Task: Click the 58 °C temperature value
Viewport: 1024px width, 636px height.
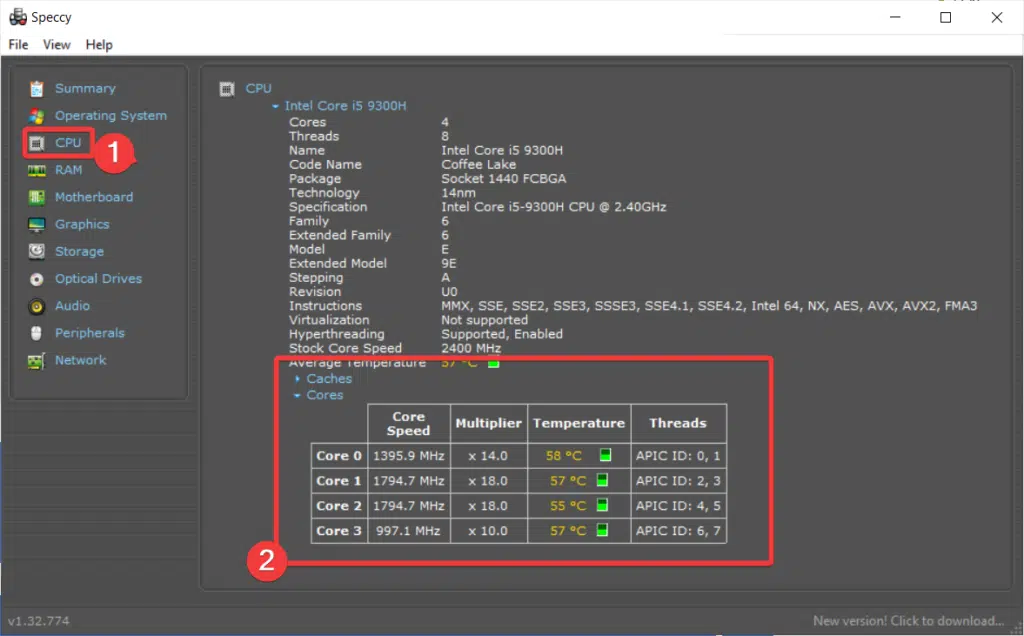Action: click(564, 456)
